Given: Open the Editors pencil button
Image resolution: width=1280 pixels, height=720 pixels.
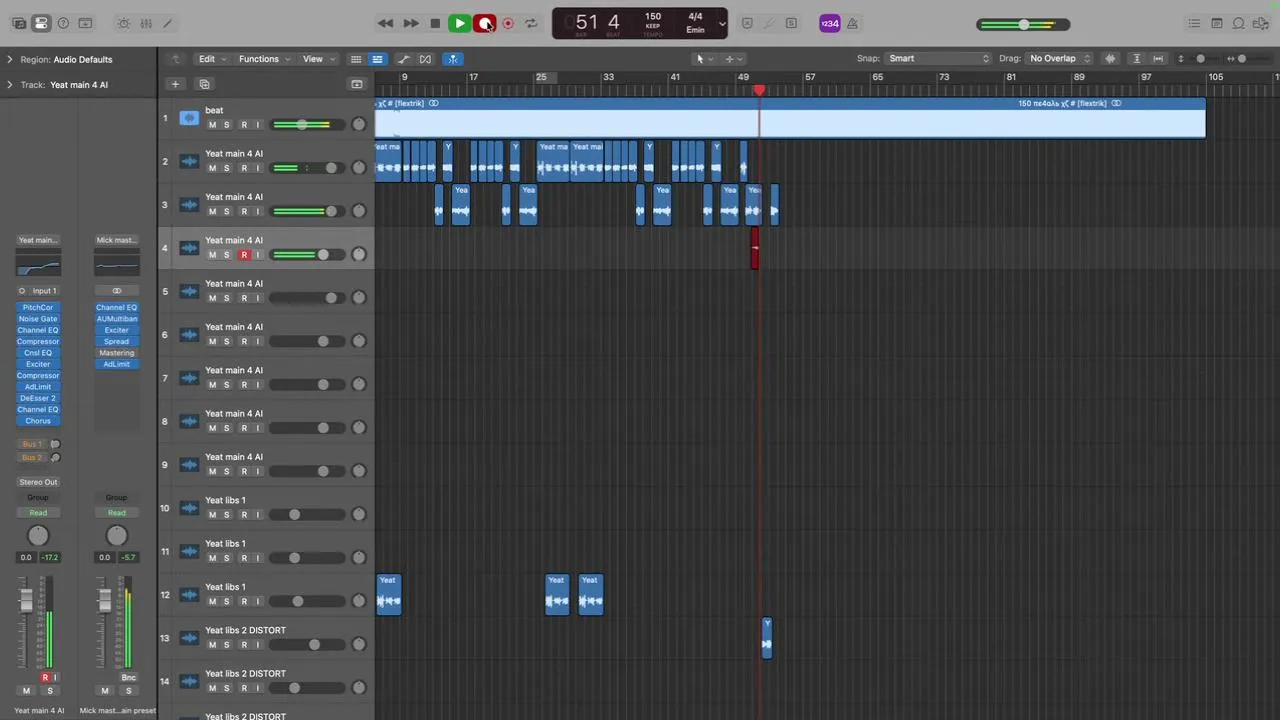Looking at the screenshot, I should (x=168, y=23).
